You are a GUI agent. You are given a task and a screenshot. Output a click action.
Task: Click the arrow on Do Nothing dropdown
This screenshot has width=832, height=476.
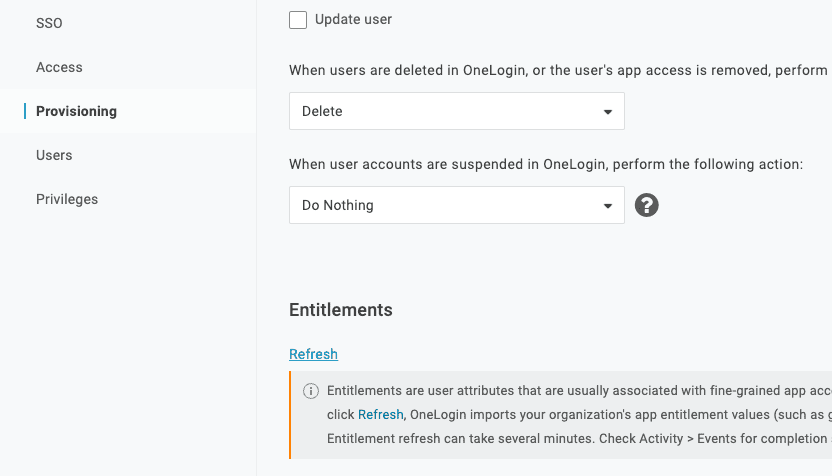coord(607,206)
